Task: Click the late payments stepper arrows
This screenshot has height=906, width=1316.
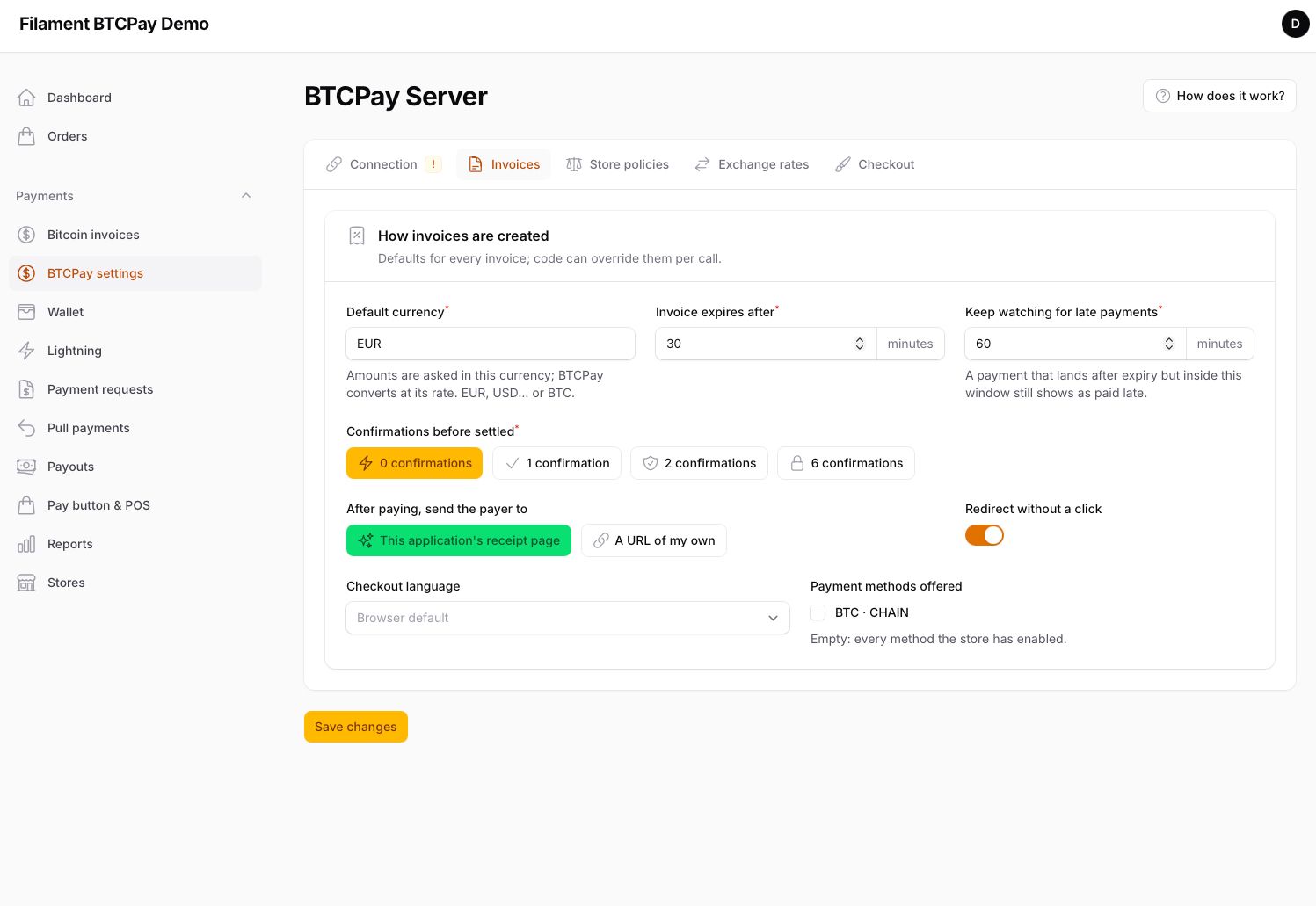Action: pyautogui.click(x=1169, y=344)
